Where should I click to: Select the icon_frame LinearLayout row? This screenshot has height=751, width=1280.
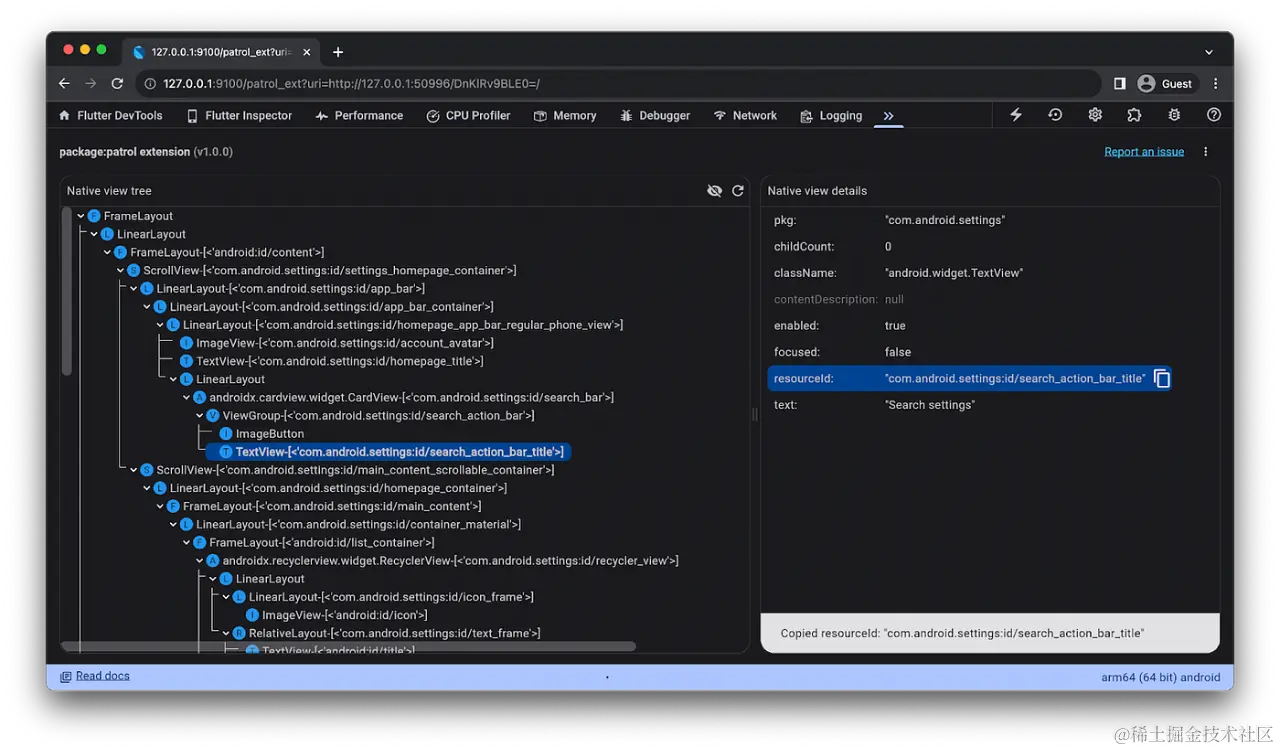pyautogui.click(x=383, y=597)
